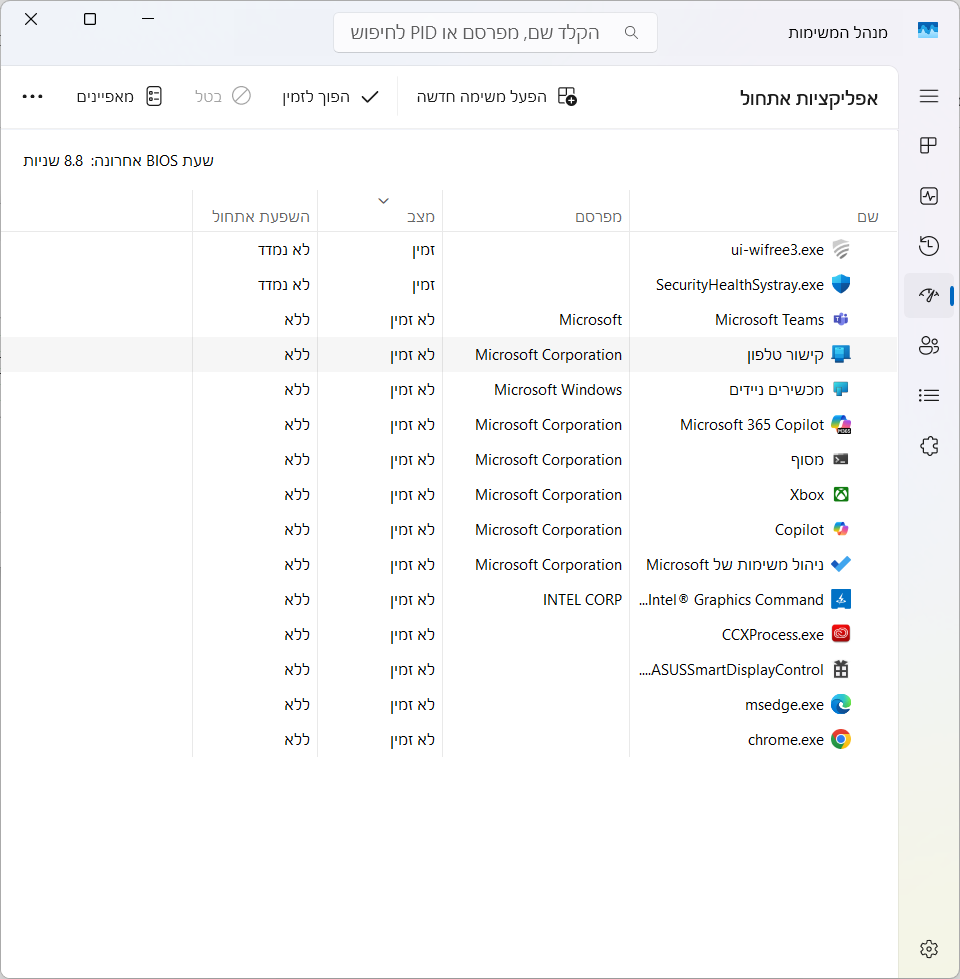This screenshot has height=979, width=960.
Task: Click the chrome.exe icon
Action: click(841, 739)
